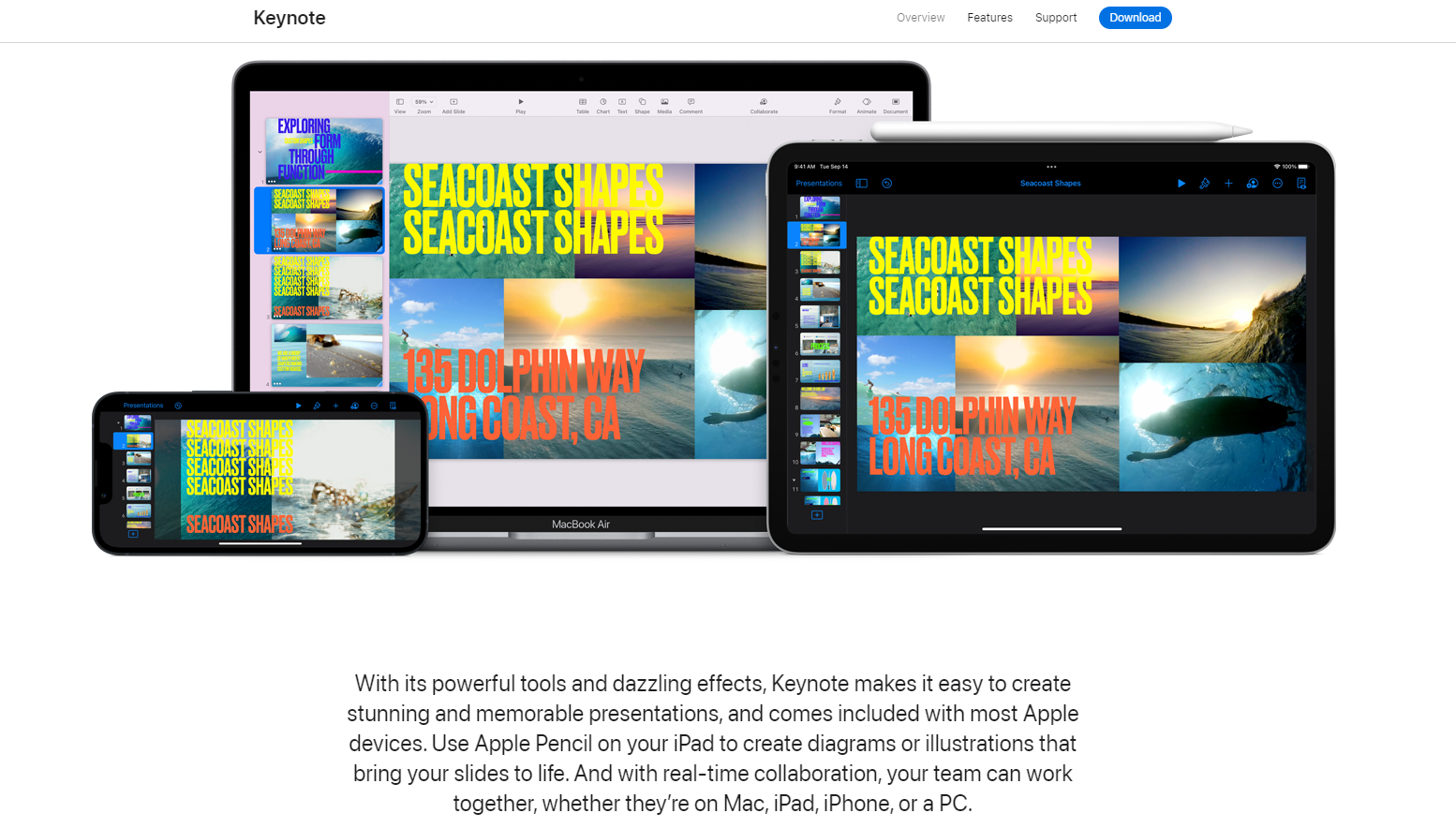1456x828 pixels.
Task: Tap the add slide button on iPad
Action: click(x=817, y=515)
